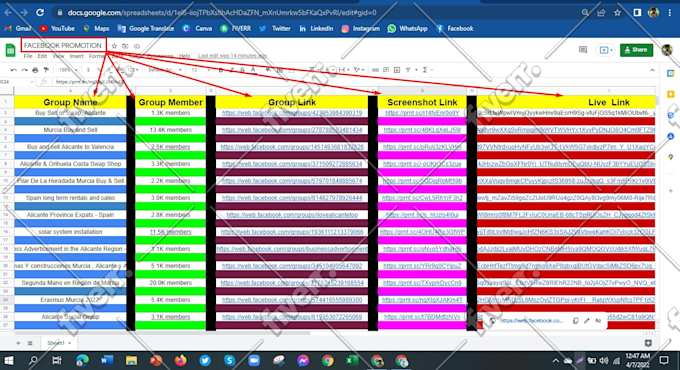Undo the last action in toolbar
This screenshot has width=680, height=370.
[x=13, y=70]
